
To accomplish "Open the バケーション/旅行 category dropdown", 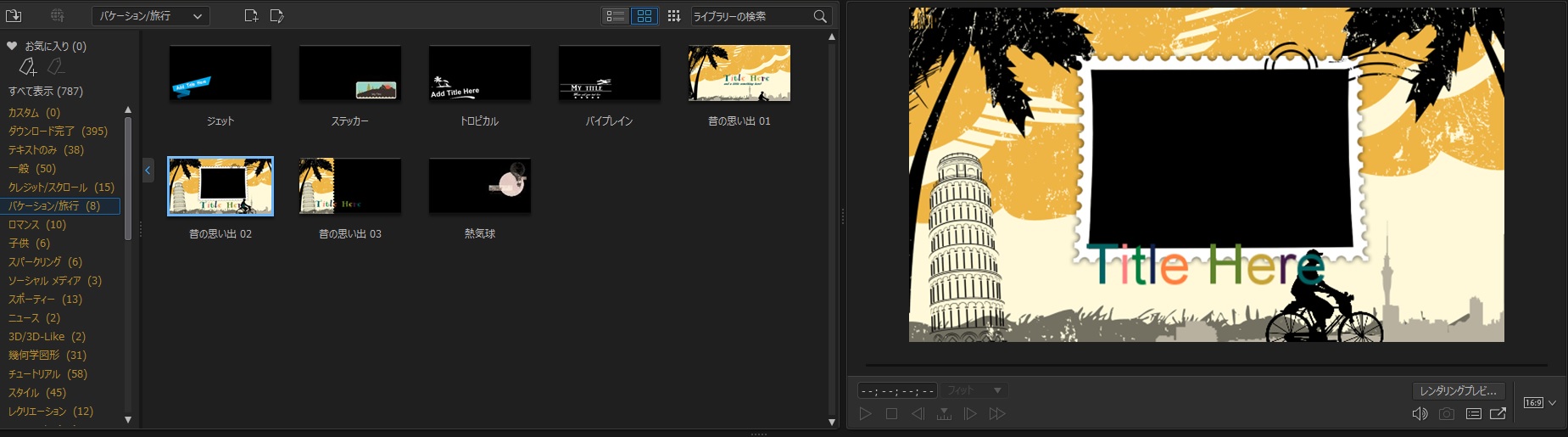I will pos(150,16).
